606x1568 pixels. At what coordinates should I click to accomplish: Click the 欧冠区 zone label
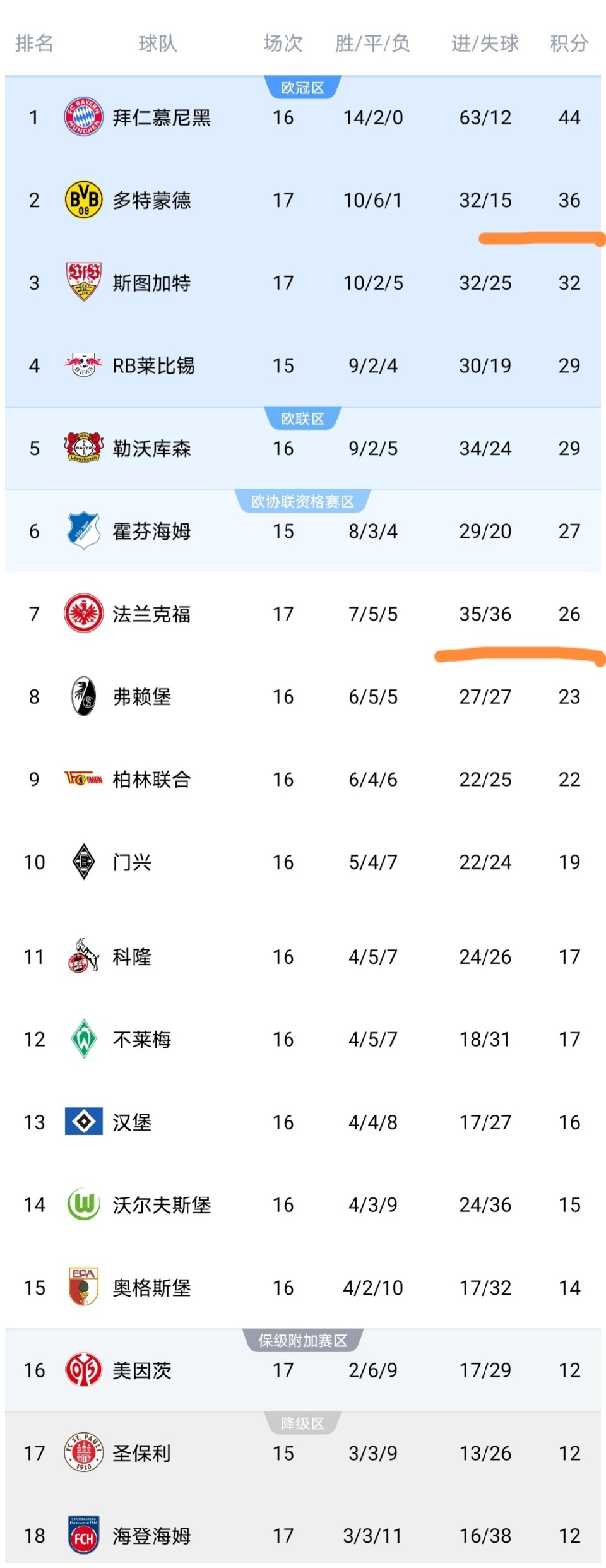(302, 88)
